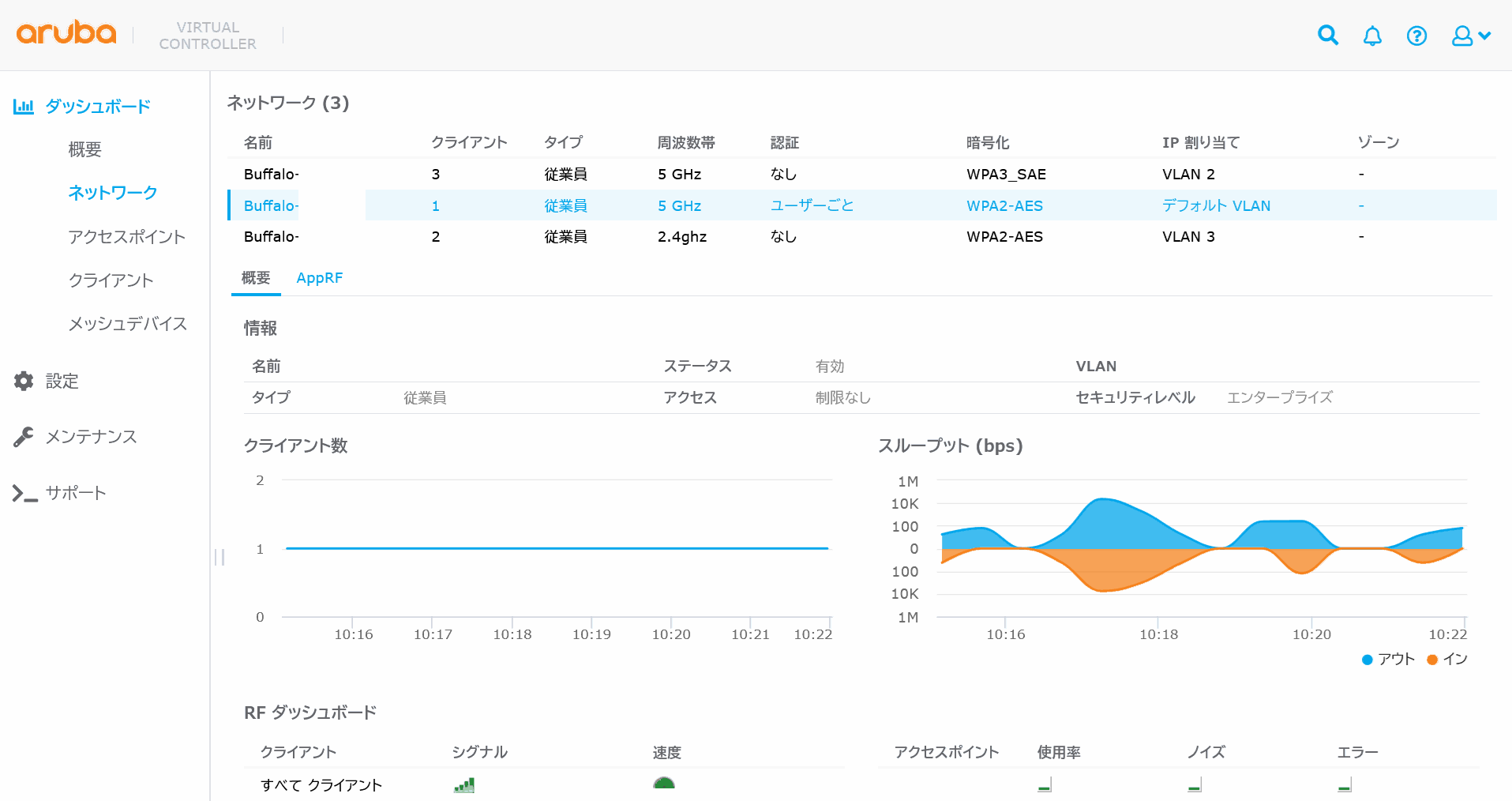Select the ダッシュボード chart icon
This screenshot has width=1512, height=801.
coord(24,107)
